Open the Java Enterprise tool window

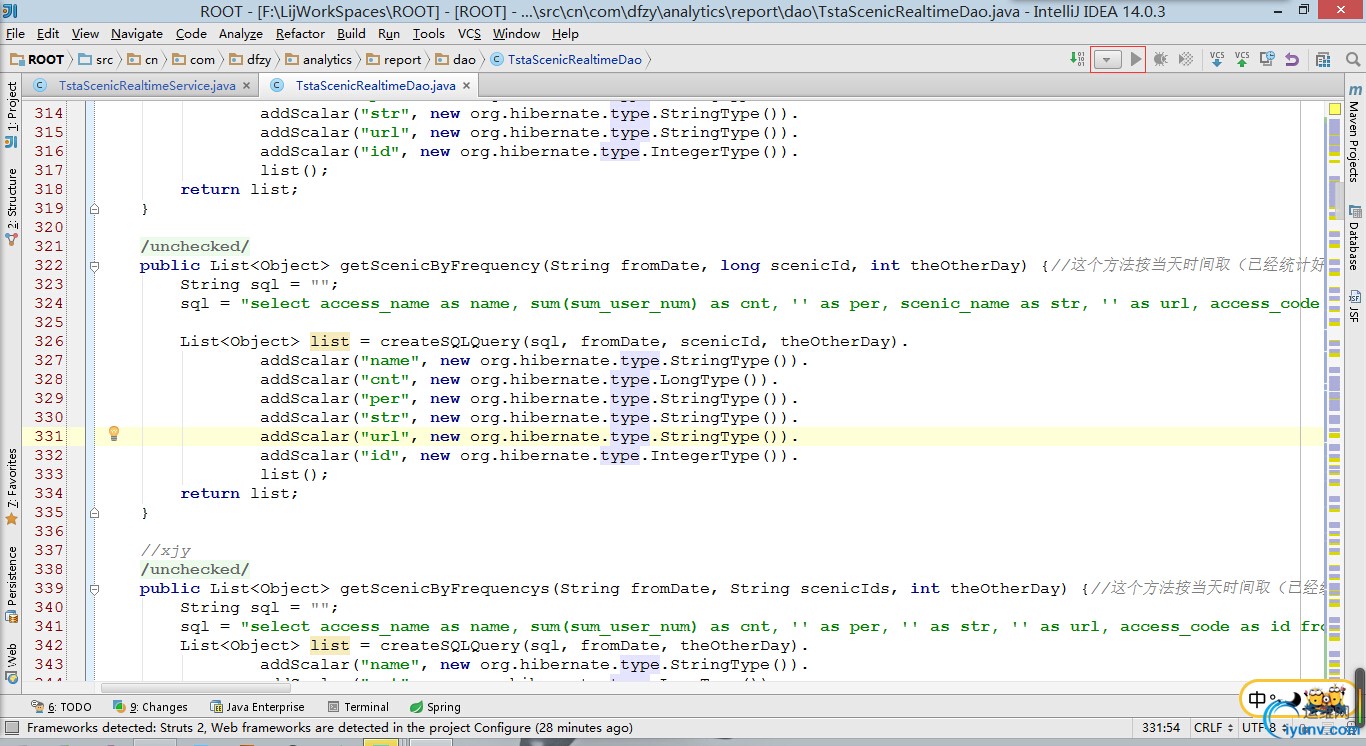point(257,707)
